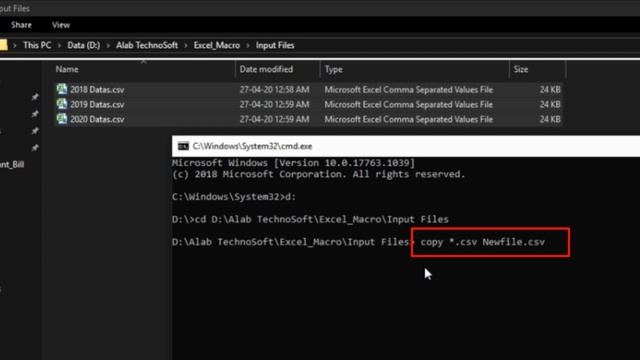Open the View ribbon tab

[x=61, y=25]
